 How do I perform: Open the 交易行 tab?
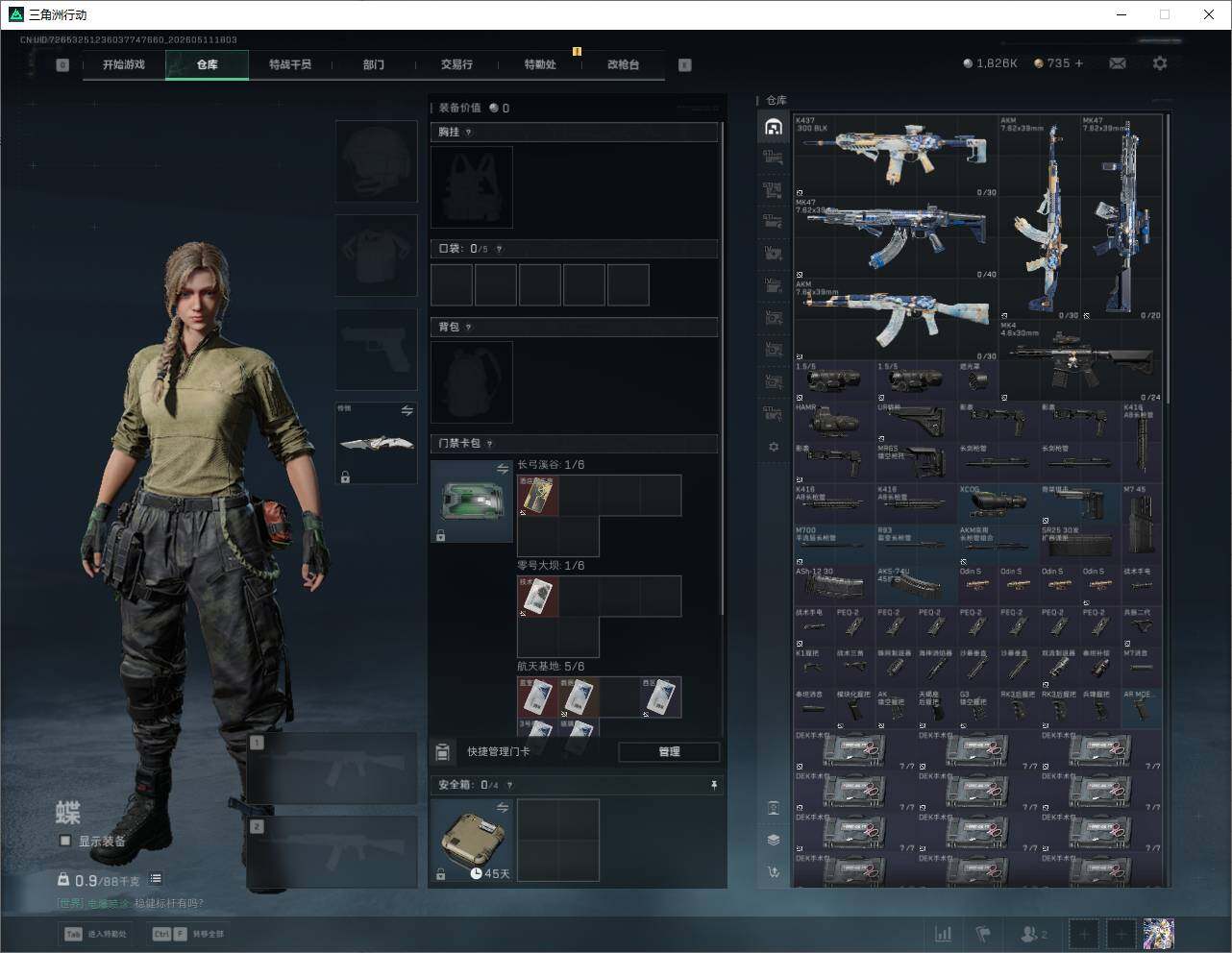pyautogui.click(x=456, y=64)
